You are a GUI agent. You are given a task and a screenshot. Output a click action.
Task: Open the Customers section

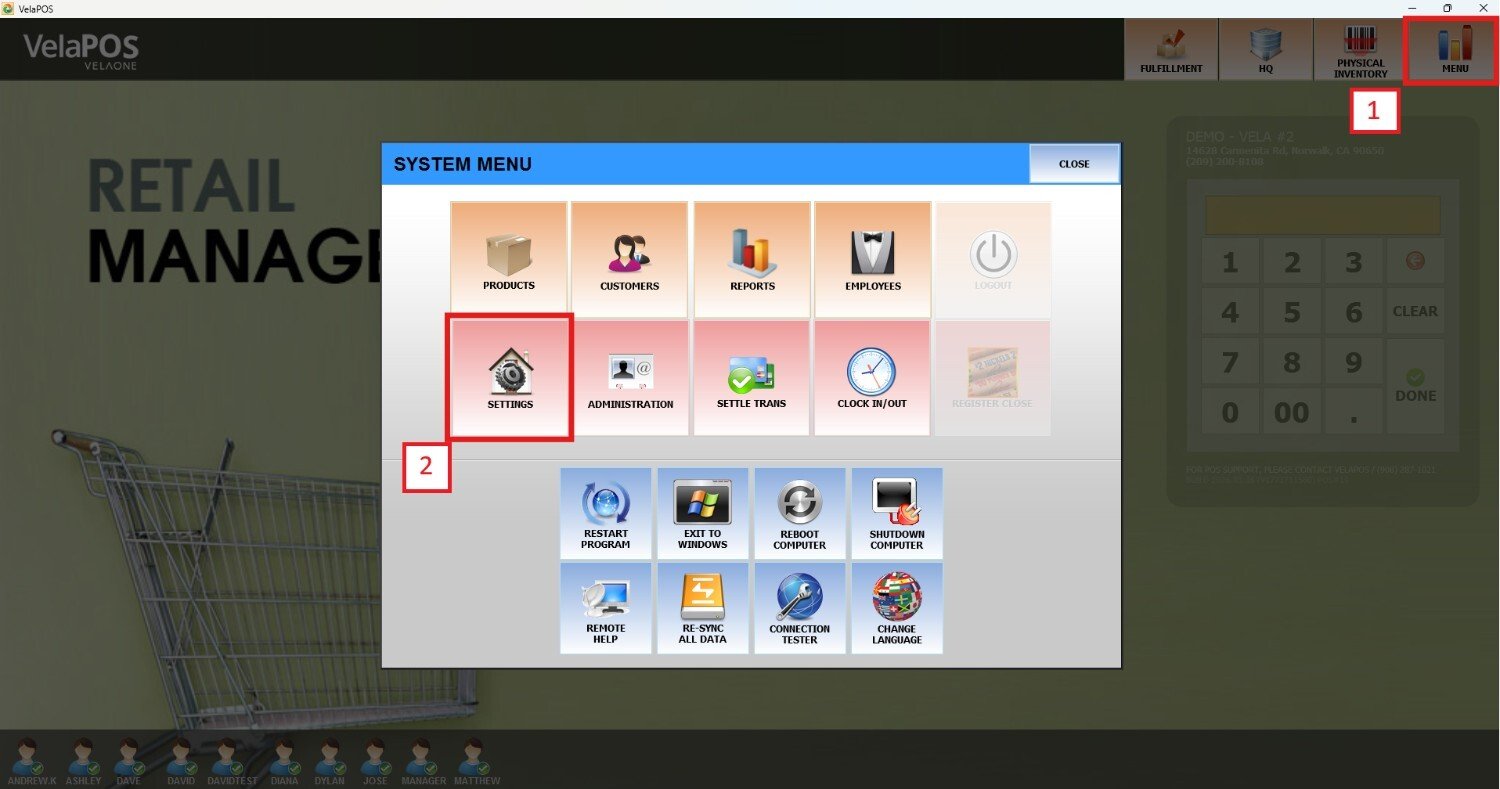629,259
